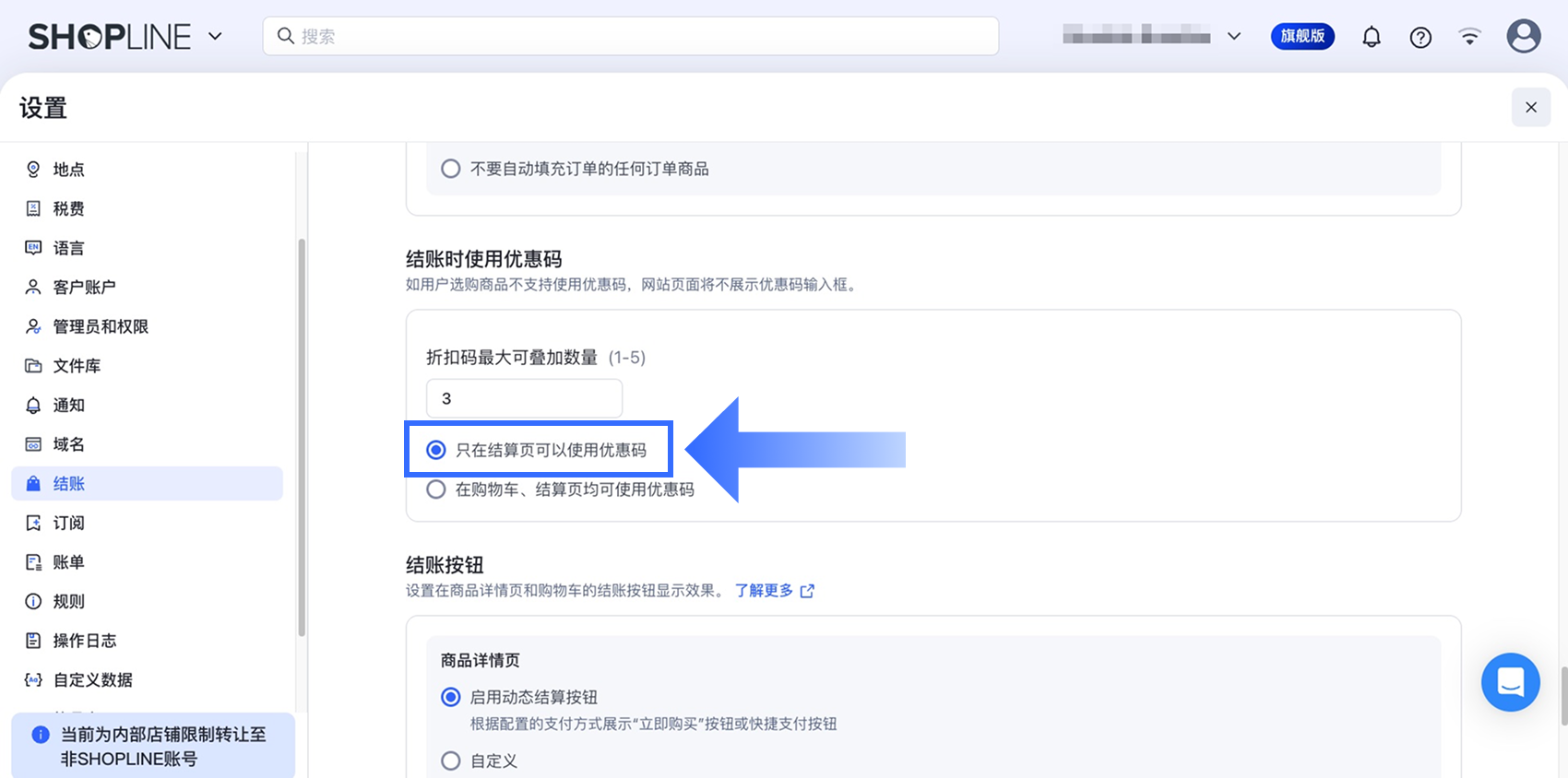Screen dimensions: 1568x778
Task: Close the 设置 panel with the X button
Action: pyautogui.click(x=1531, y=108)
